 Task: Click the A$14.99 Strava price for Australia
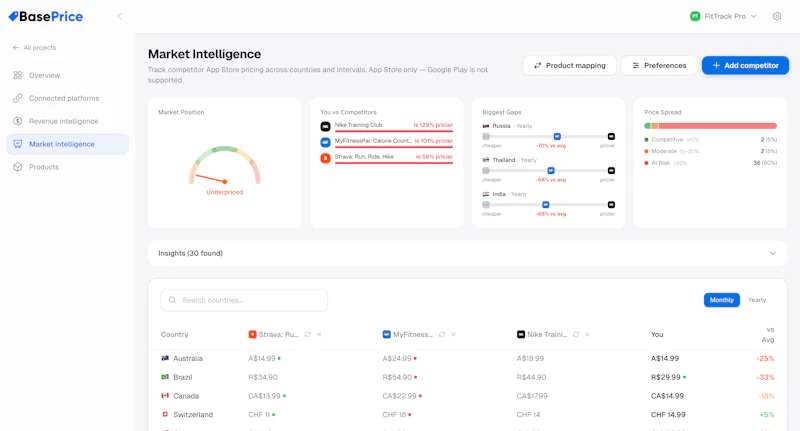pos(262,359)
